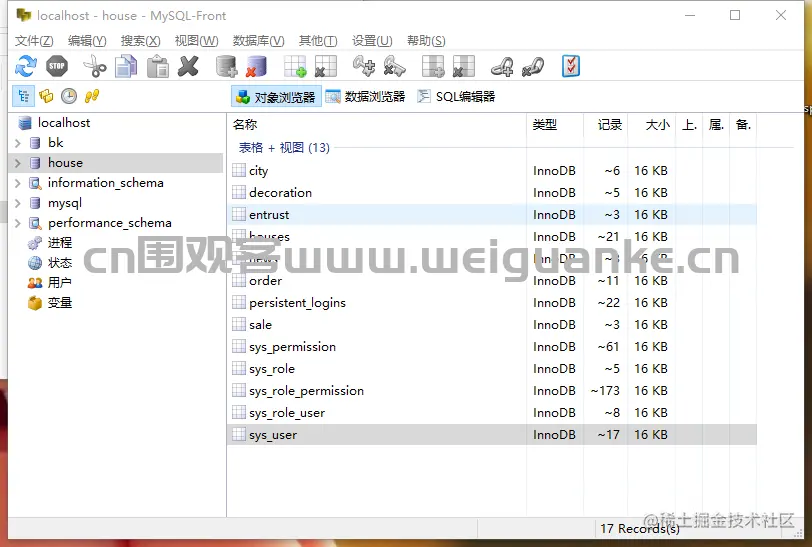The height and width of the screenshot is (547, 812).
Task: Switch to 对象浏览器 tab
Action: 276,97
